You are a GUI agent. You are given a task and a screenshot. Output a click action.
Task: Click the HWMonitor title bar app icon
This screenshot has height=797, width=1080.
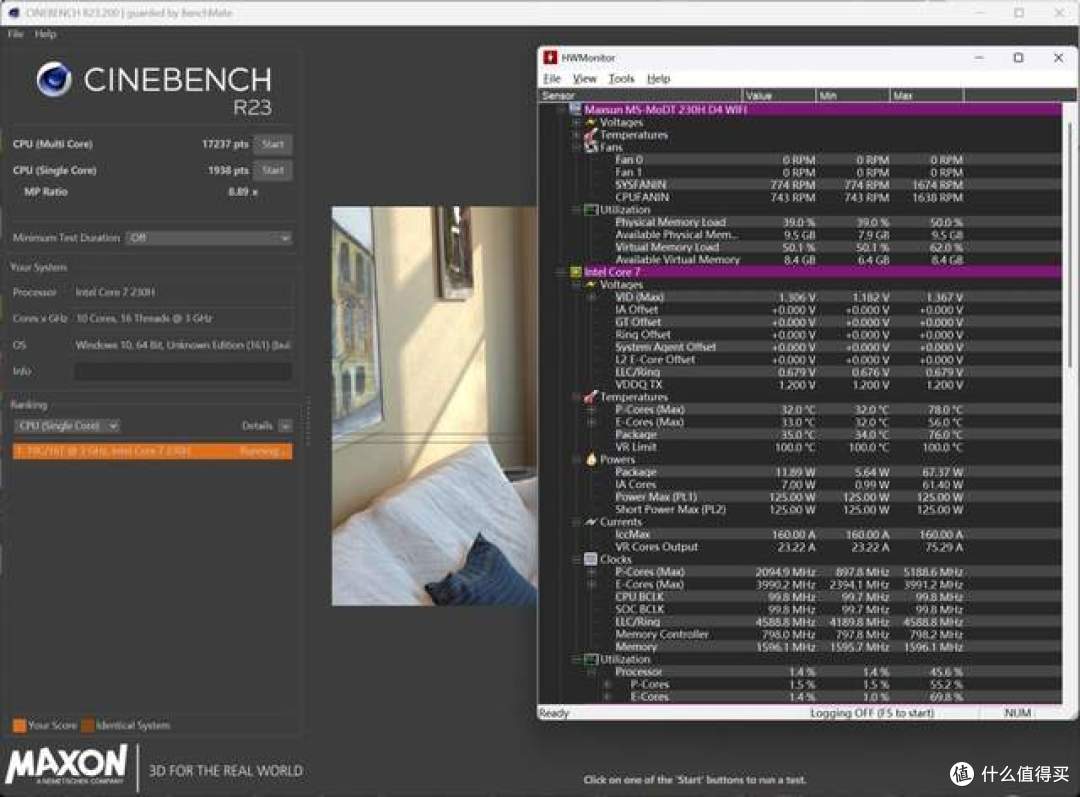pyautogui.click(x=550, y=57)
